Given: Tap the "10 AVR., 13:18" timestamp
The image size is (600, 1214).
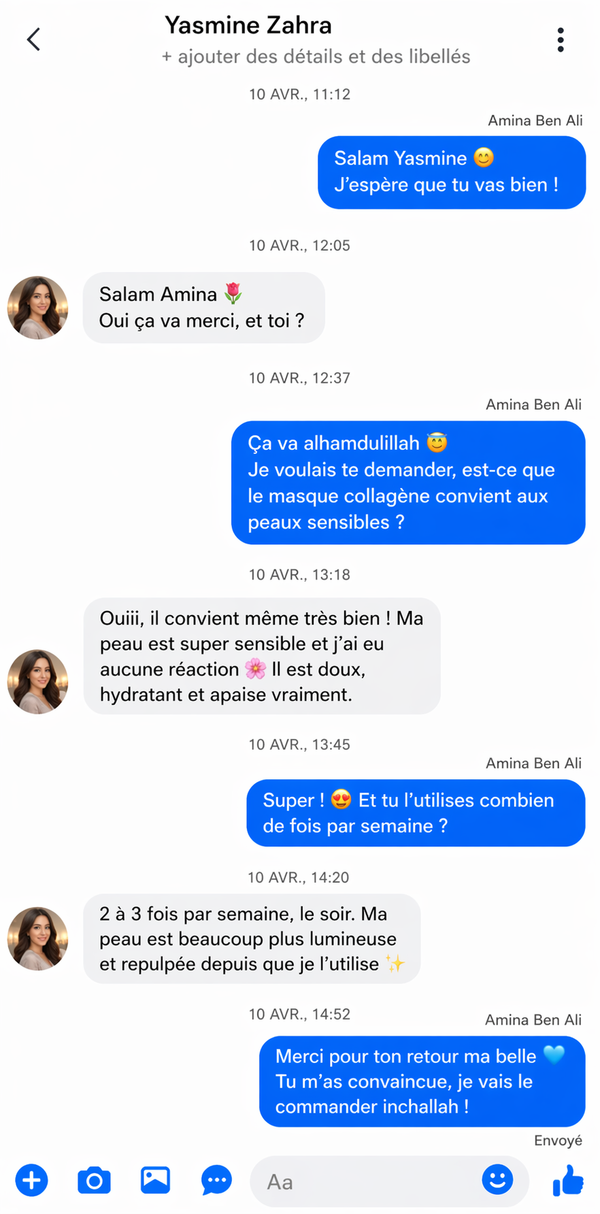Looking at the screenshot, I should (299, 575).
